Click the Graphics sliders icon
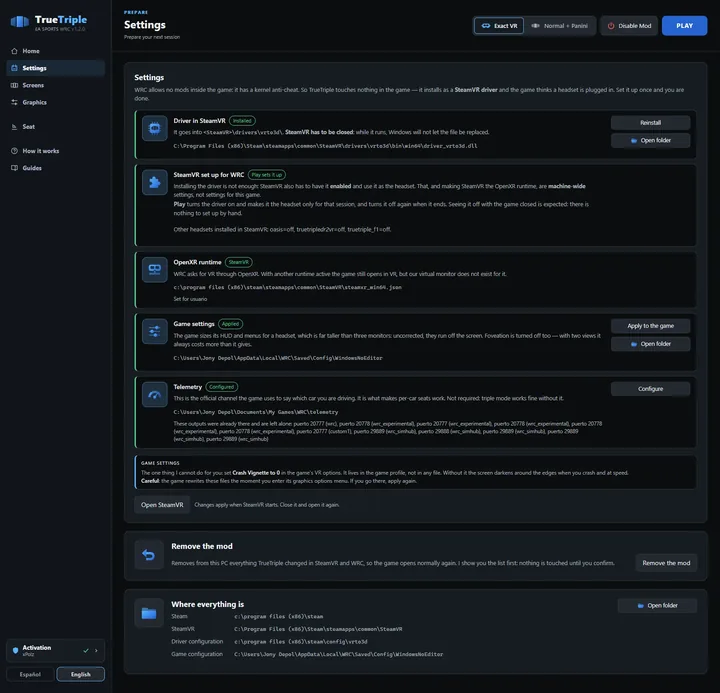Screen dimensions: 720x693 click(14, 102)
